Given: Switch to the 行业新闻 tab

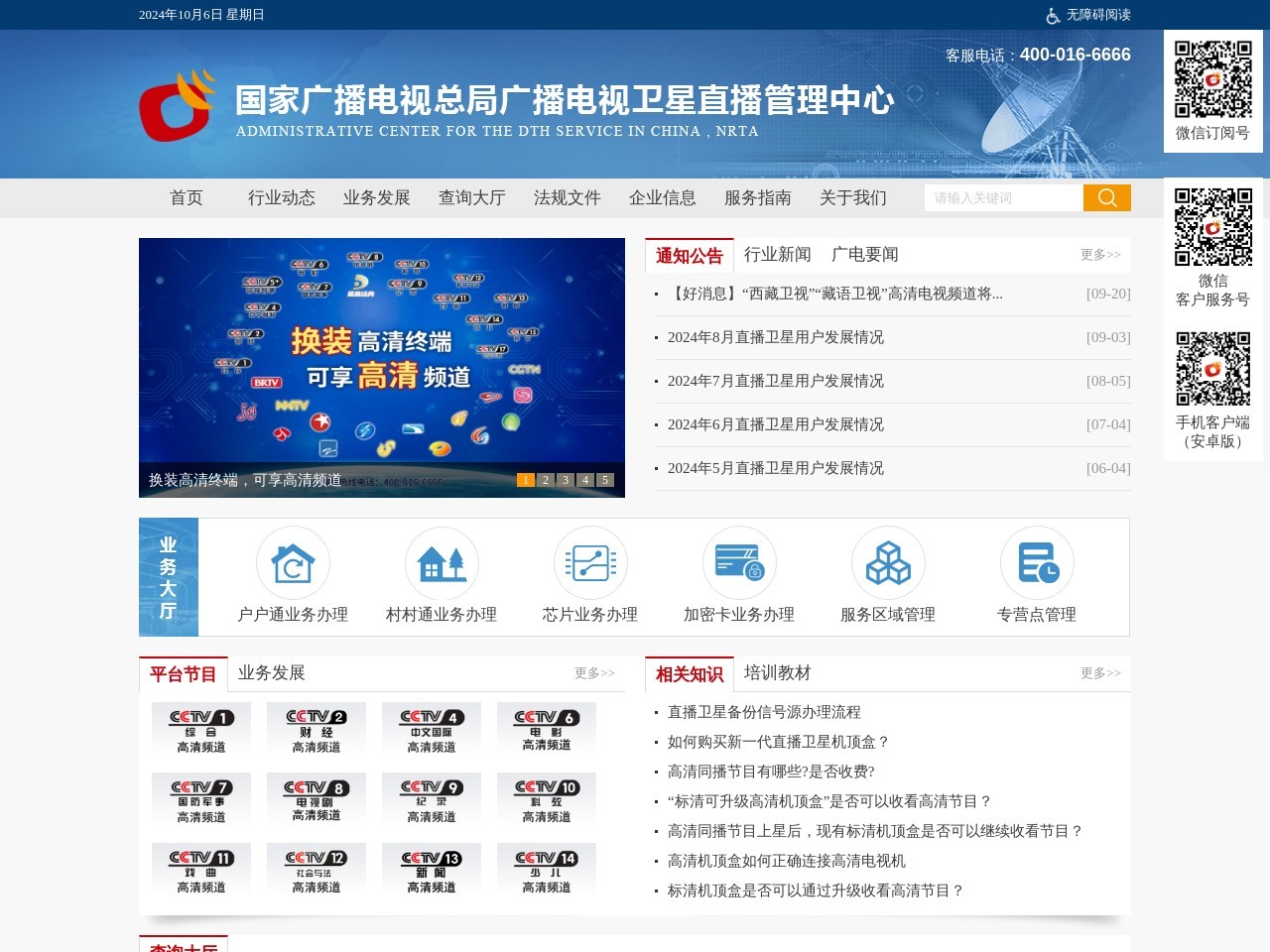Looking at the screenshot, I should click(x=777, y=255).
